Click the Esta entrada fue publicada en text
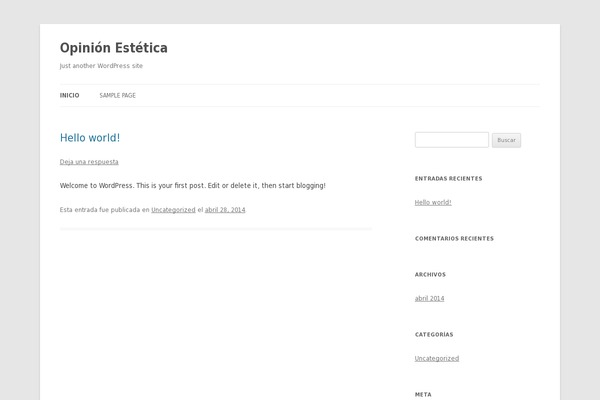This screenshot has width=600, height=400. click(104, 210)
